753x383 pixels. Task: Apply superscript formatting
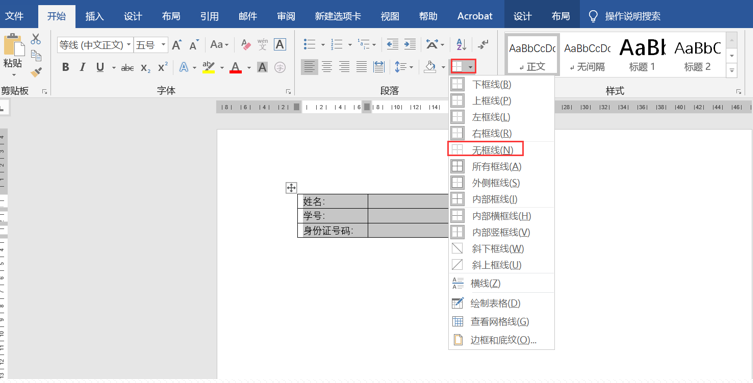pos(163,67)
